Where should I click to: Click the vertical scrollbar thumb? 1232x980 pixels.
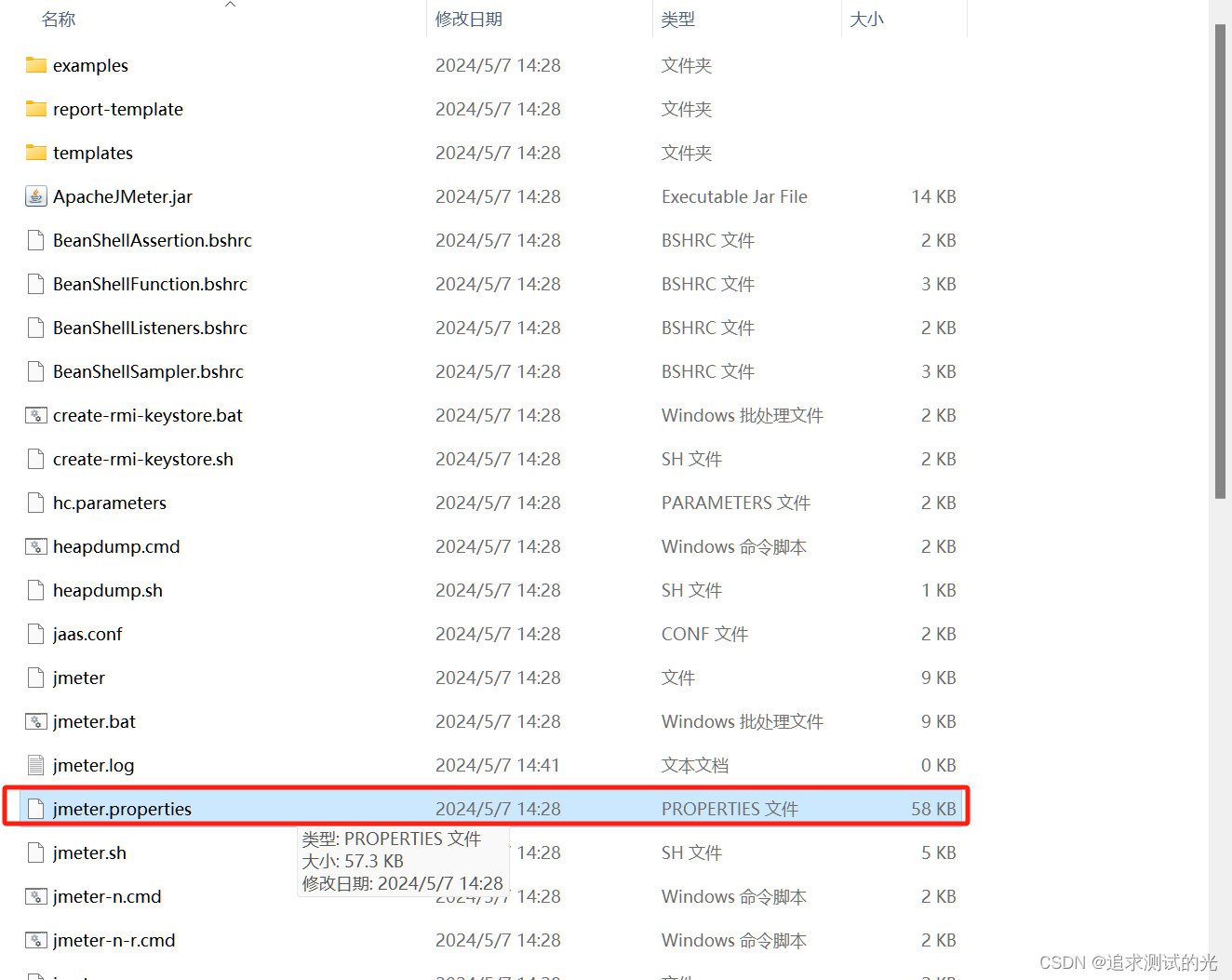click(1220, 261)
